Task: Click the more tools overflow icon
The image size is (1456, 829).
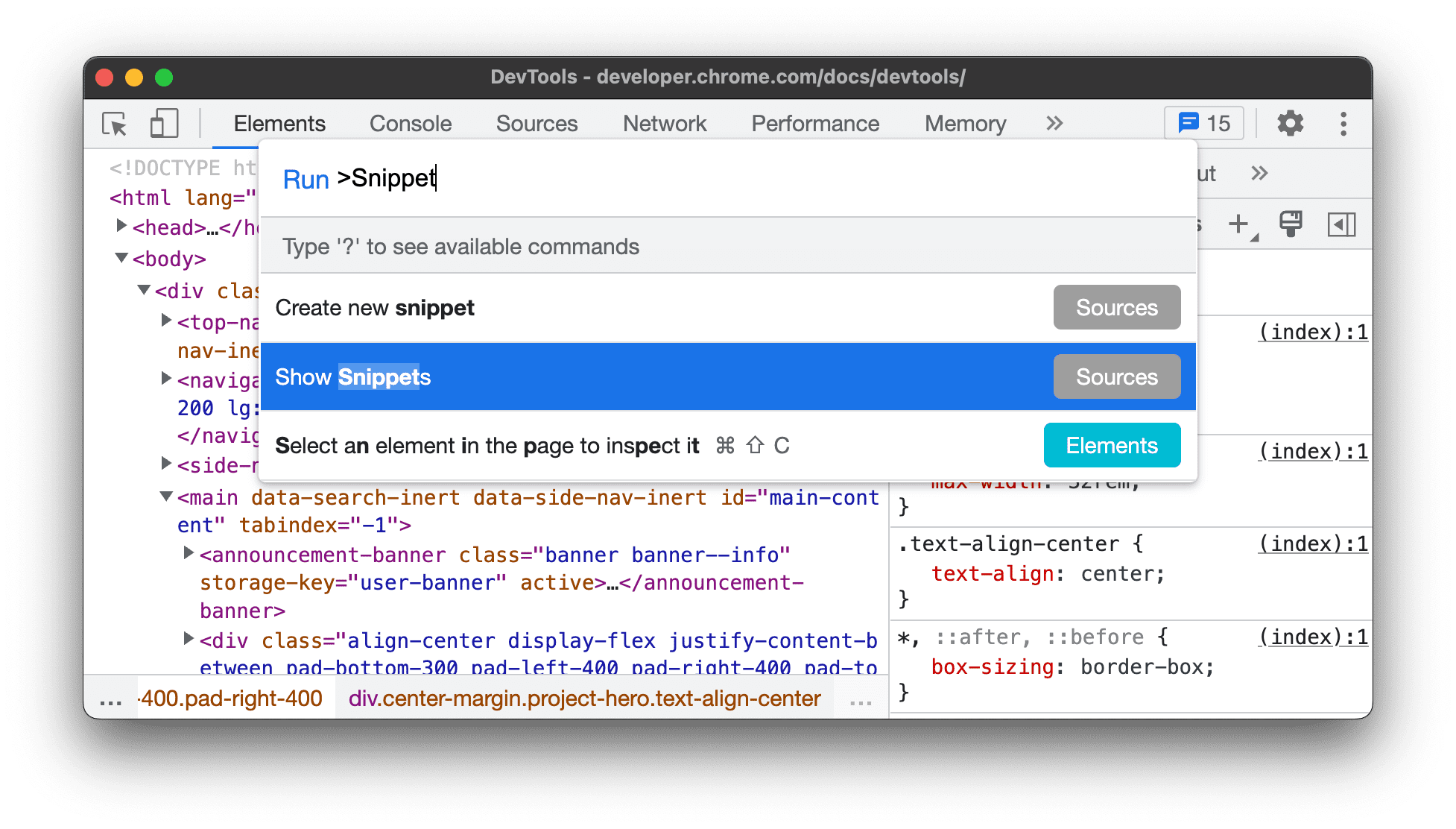Action: (x=1054, y=124)
